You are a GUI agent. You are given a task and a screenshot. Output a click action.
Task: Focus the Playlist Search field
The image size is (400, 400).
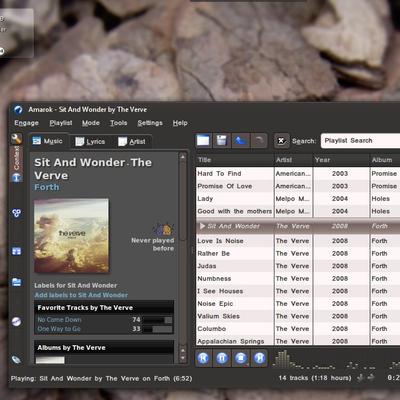click(360, 141)
